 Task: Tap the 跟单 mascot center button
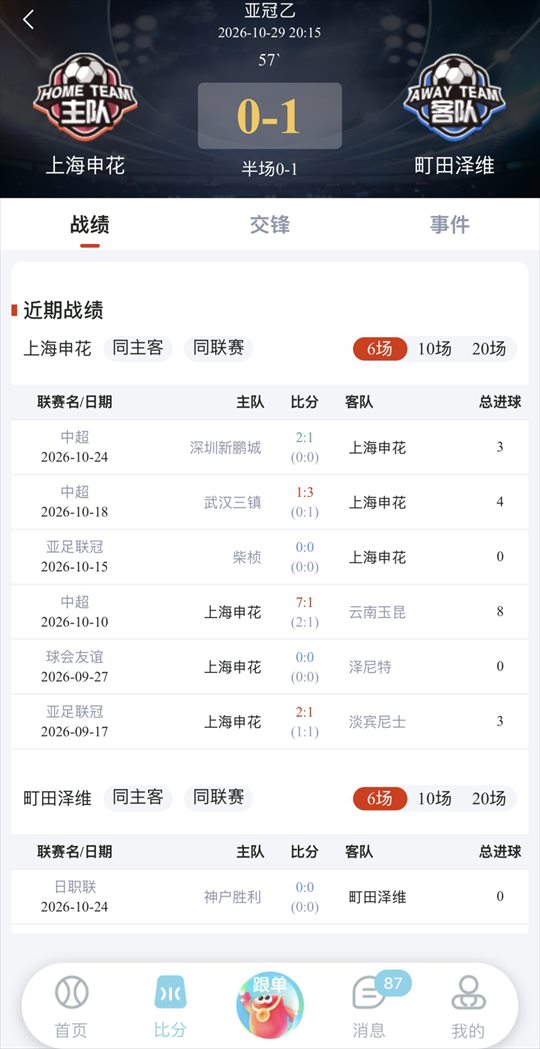coord(270,1004)
